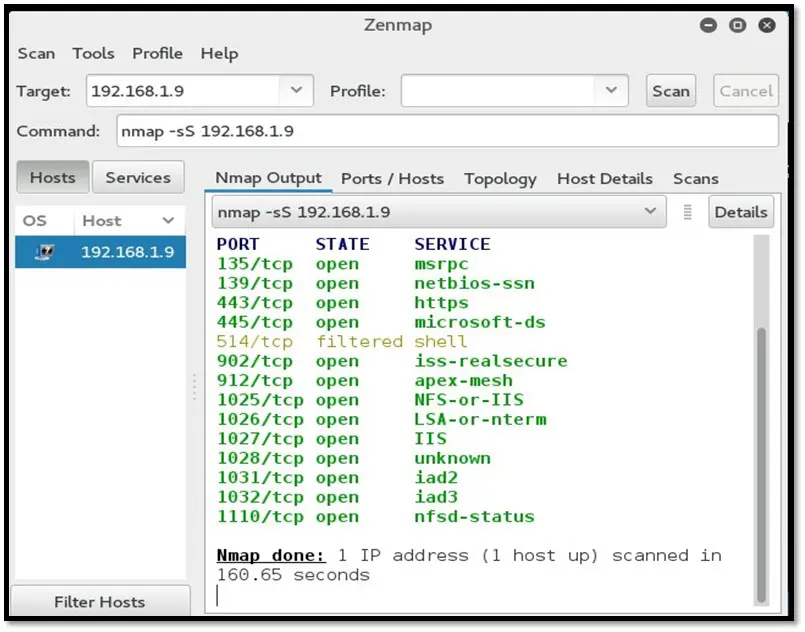The width and height of the screenshot is (805, 632).
Task: Click the host OS icon for 192.168.1.9
Action: tap(43, 252)
